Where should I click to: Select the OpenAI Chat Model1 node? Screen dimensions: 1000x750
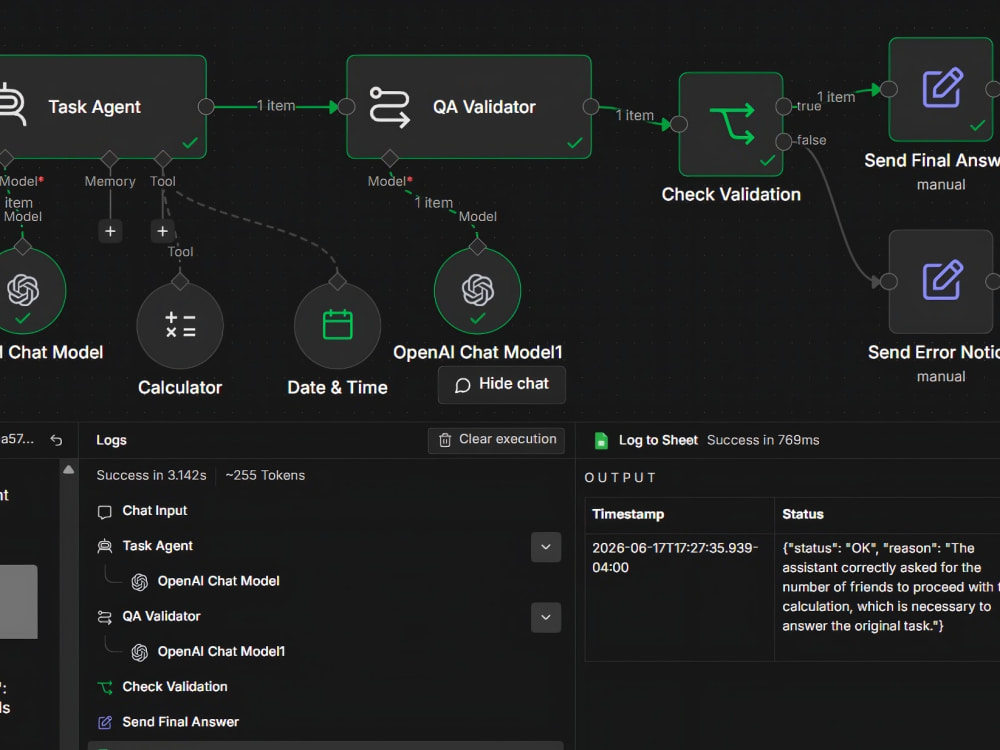pos(477,291)
